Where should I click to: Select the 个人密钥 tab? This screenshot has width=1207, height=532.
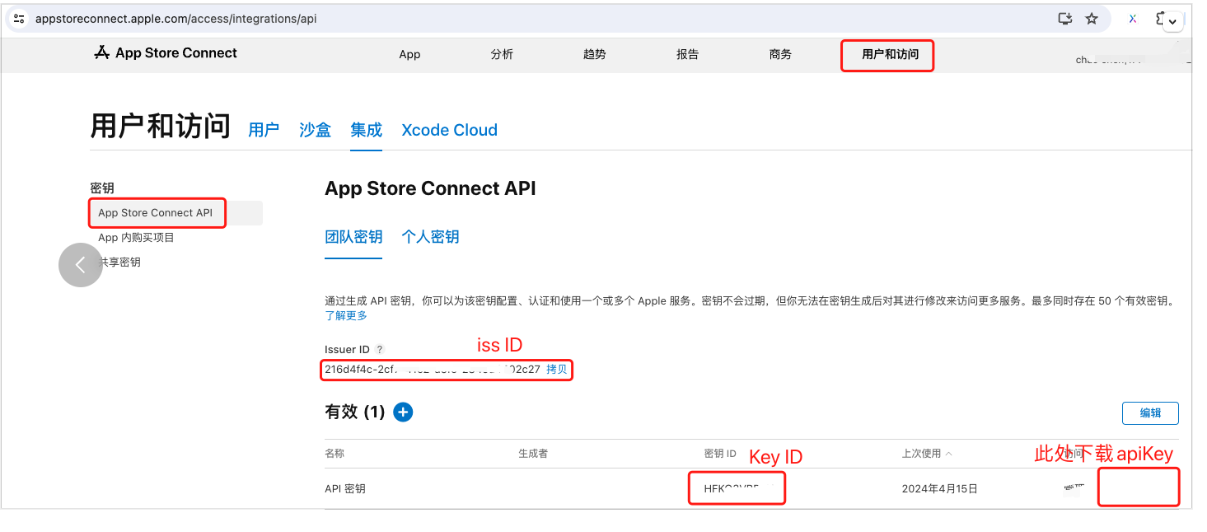coord(430,237)
